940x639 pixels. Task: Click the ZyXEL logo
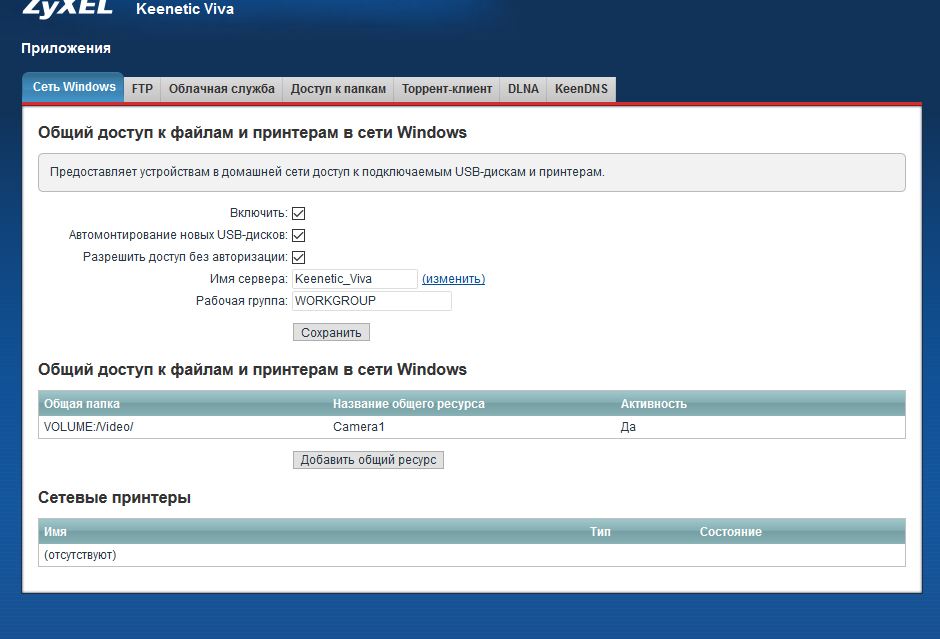68,8
